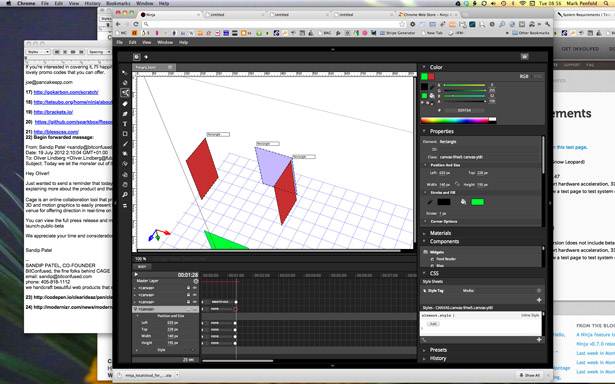The image size is (615, 384).
Task: Collapse the CSS panel
Action: [x=424, y=273]
